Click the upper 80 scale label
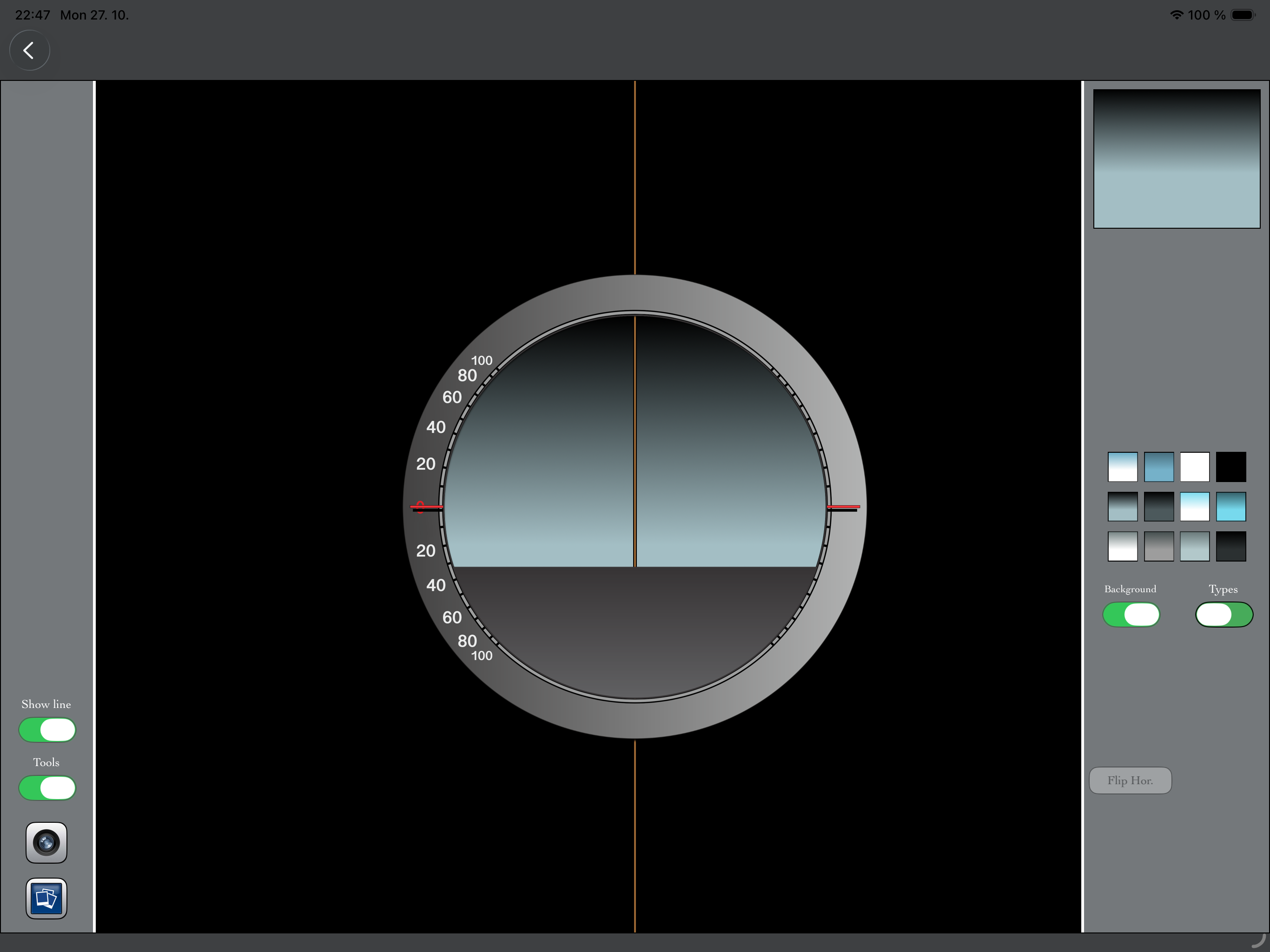 467,376
